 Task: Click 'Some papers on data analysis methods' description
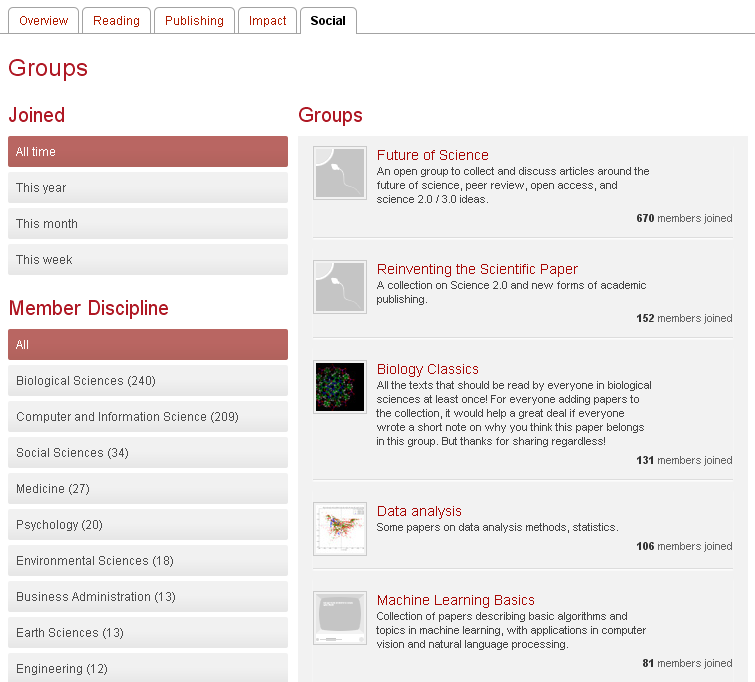coord(497,527)
